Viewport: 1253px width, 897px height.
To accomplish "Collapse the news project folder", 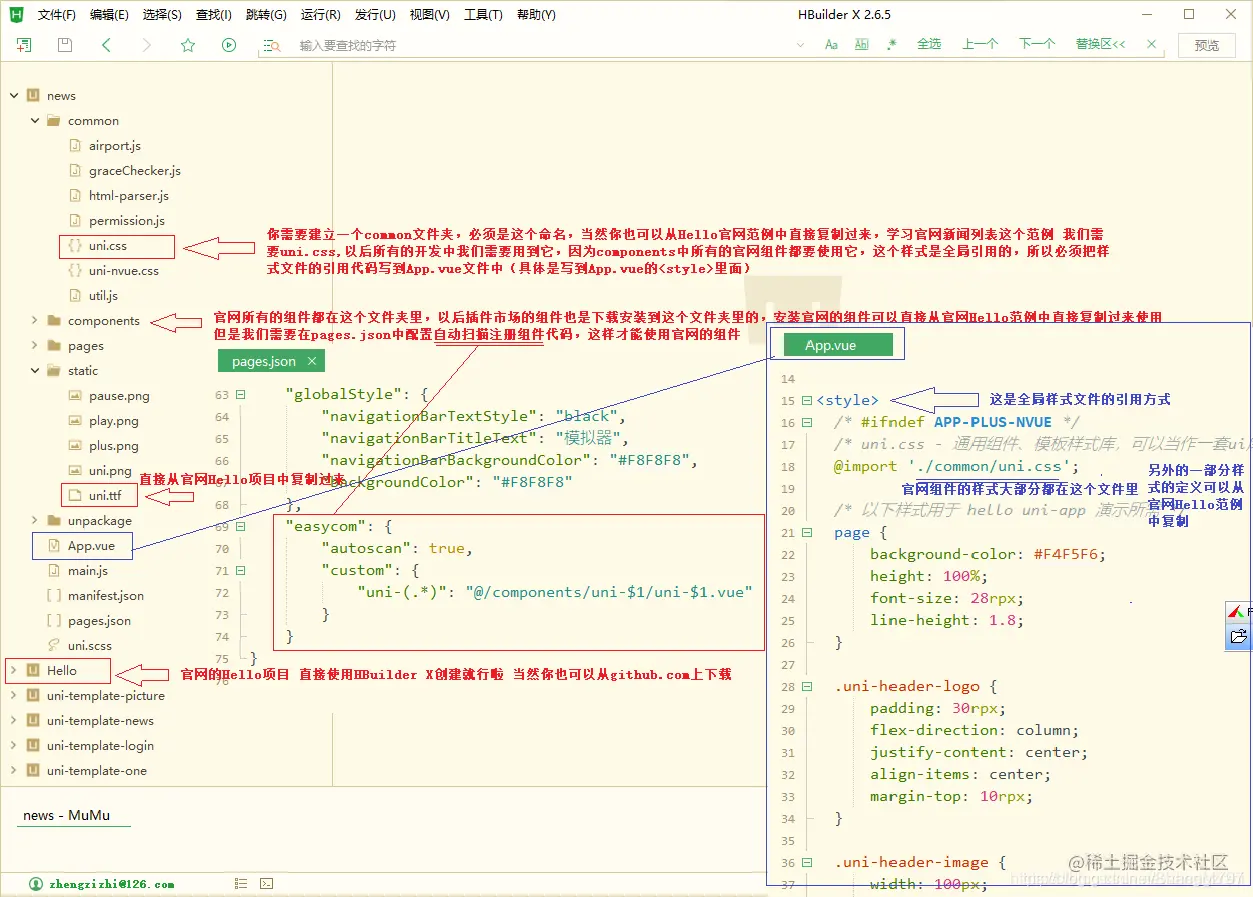I will [x=14, y=96].
